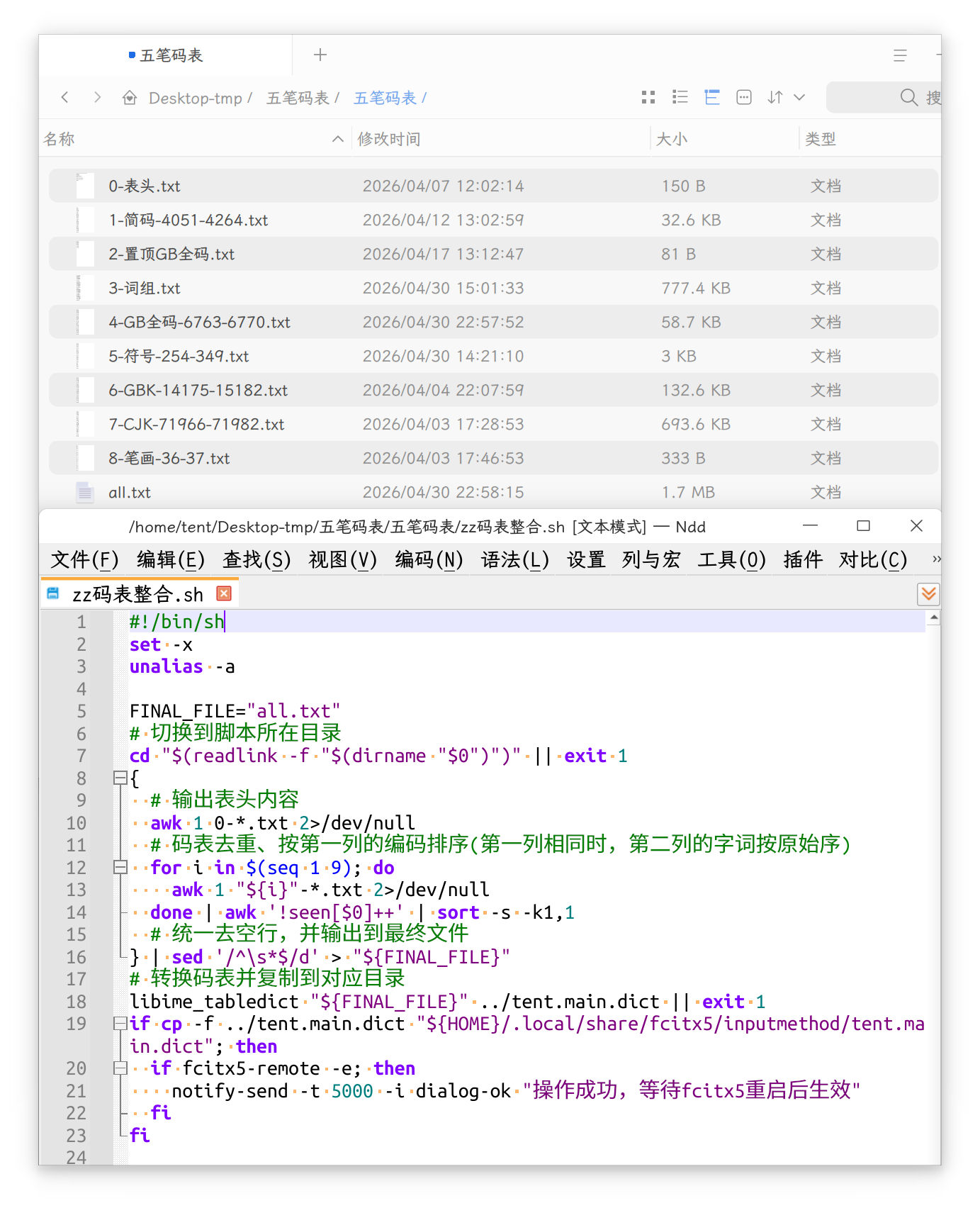
Task: Open the sort order options
Action: coord(775,97)
